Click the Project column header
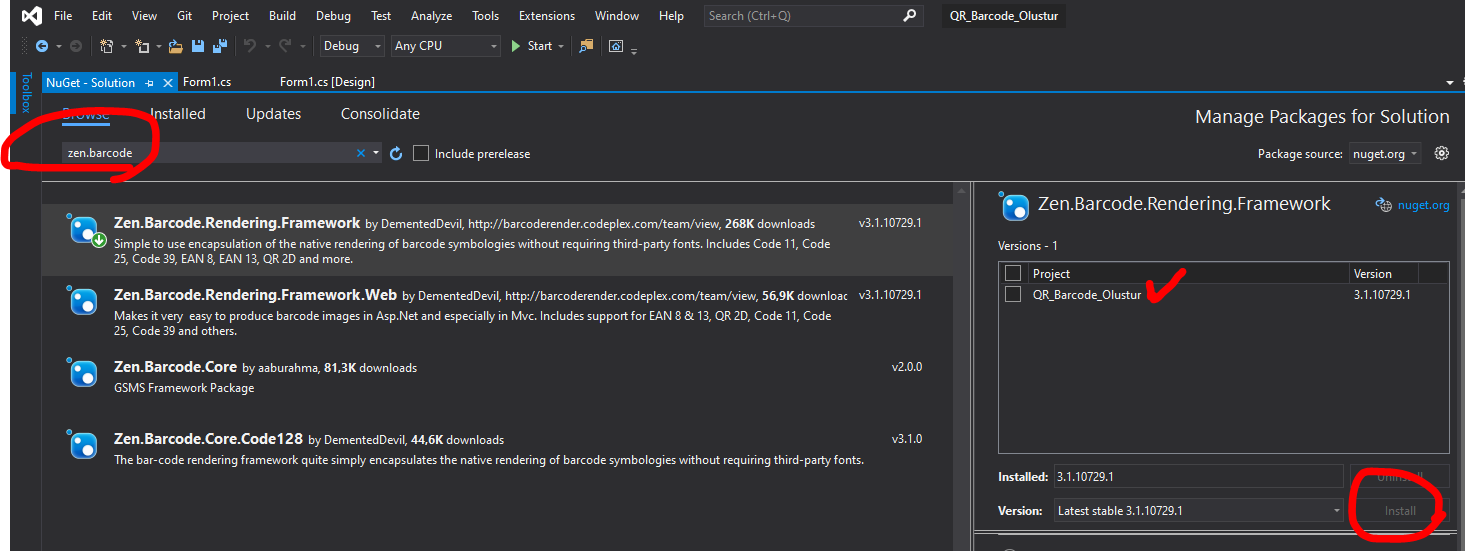Screen dimensions: 1465x551 pos(1051,273)
